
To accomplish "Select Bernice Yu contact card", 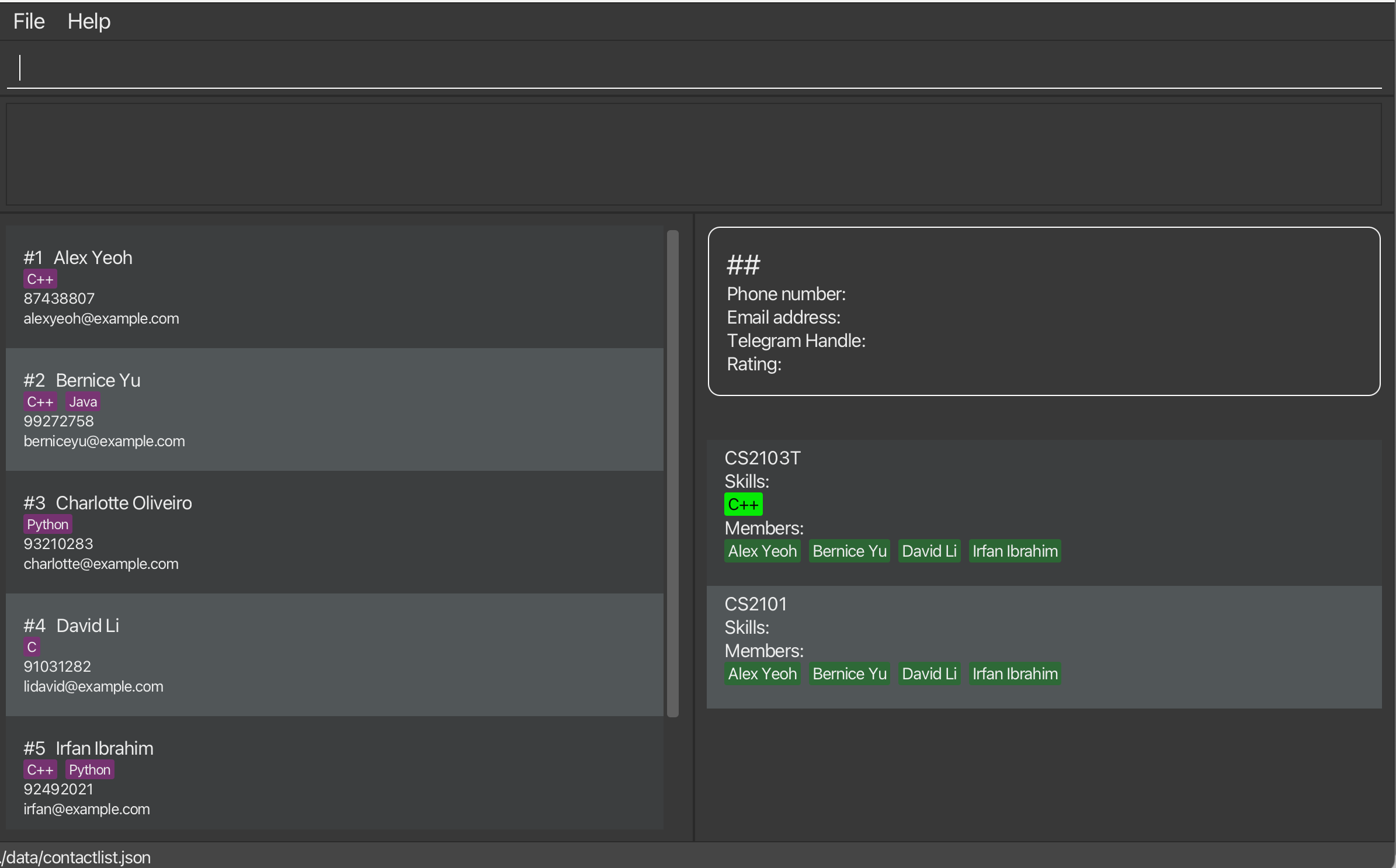I will click(334, 410).
